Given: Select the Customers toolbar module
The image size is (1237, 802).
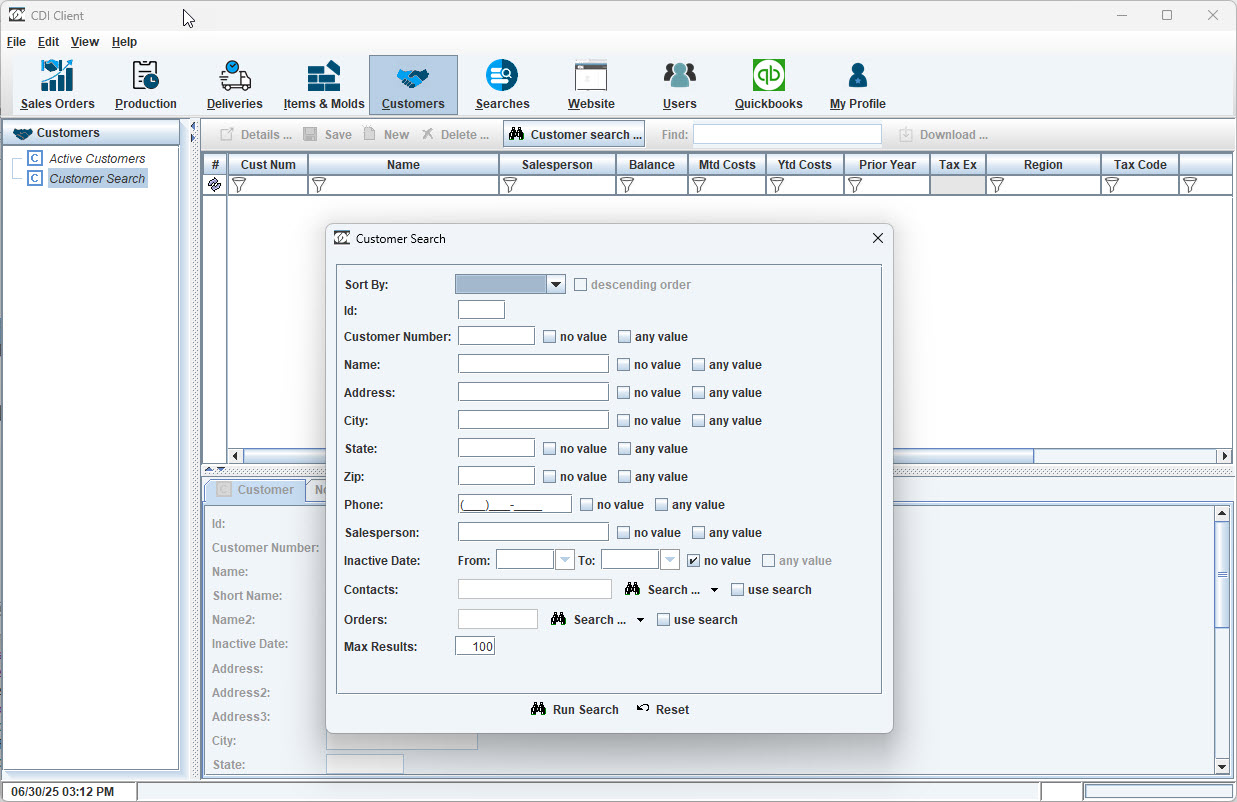Looking at the screenshot, I should (413, 85).
